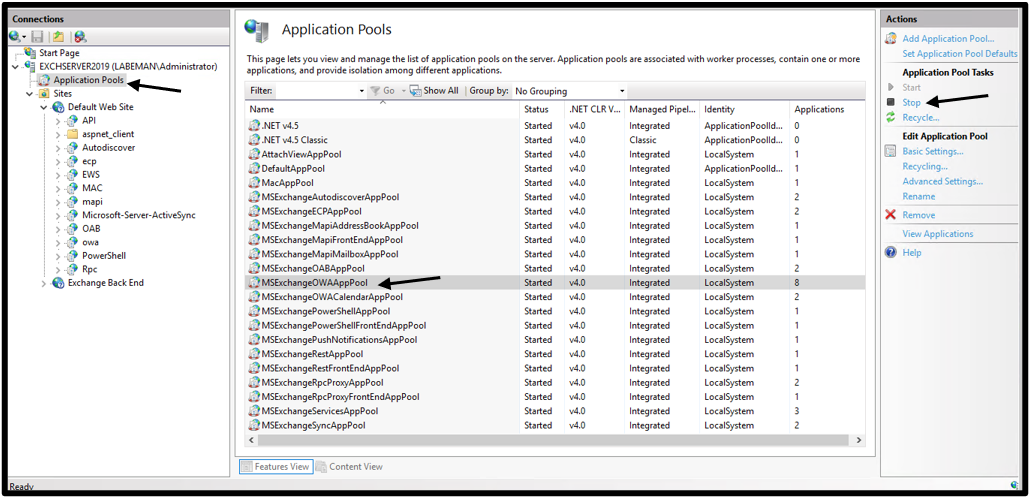Screen dimensions: 1031x497
Task: Click the DefaultAppPool row icon
Action: [254, 168]
